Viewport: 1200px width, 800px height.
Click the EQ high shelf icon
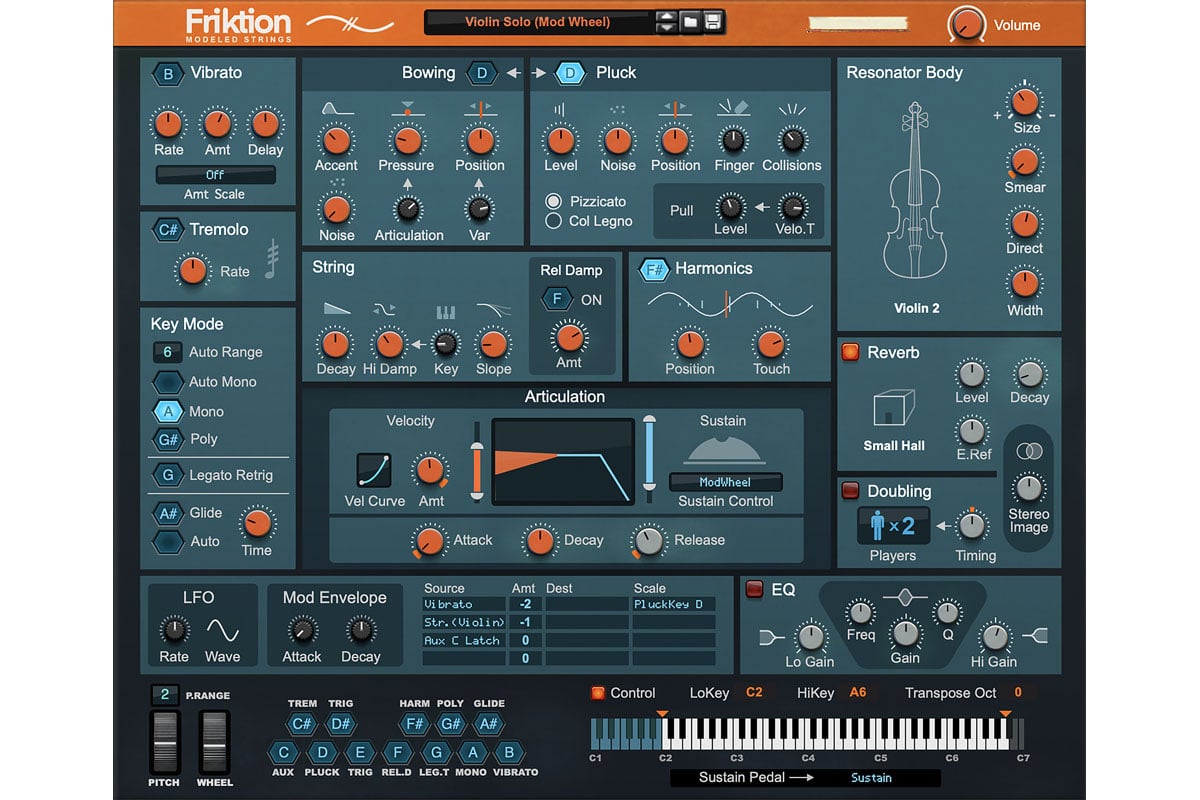pos(1034,635)
